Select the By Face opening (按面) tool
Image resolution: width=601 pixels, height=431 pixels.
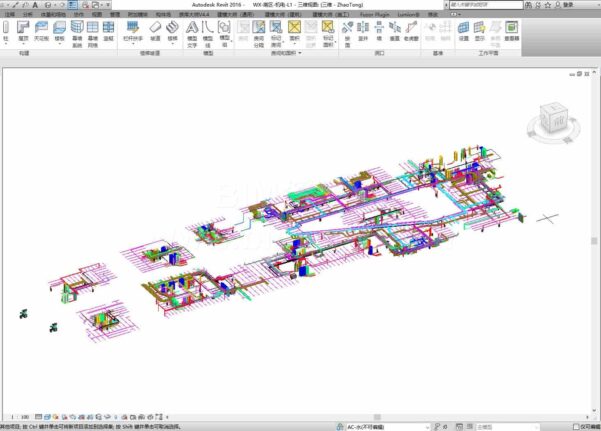347,34
